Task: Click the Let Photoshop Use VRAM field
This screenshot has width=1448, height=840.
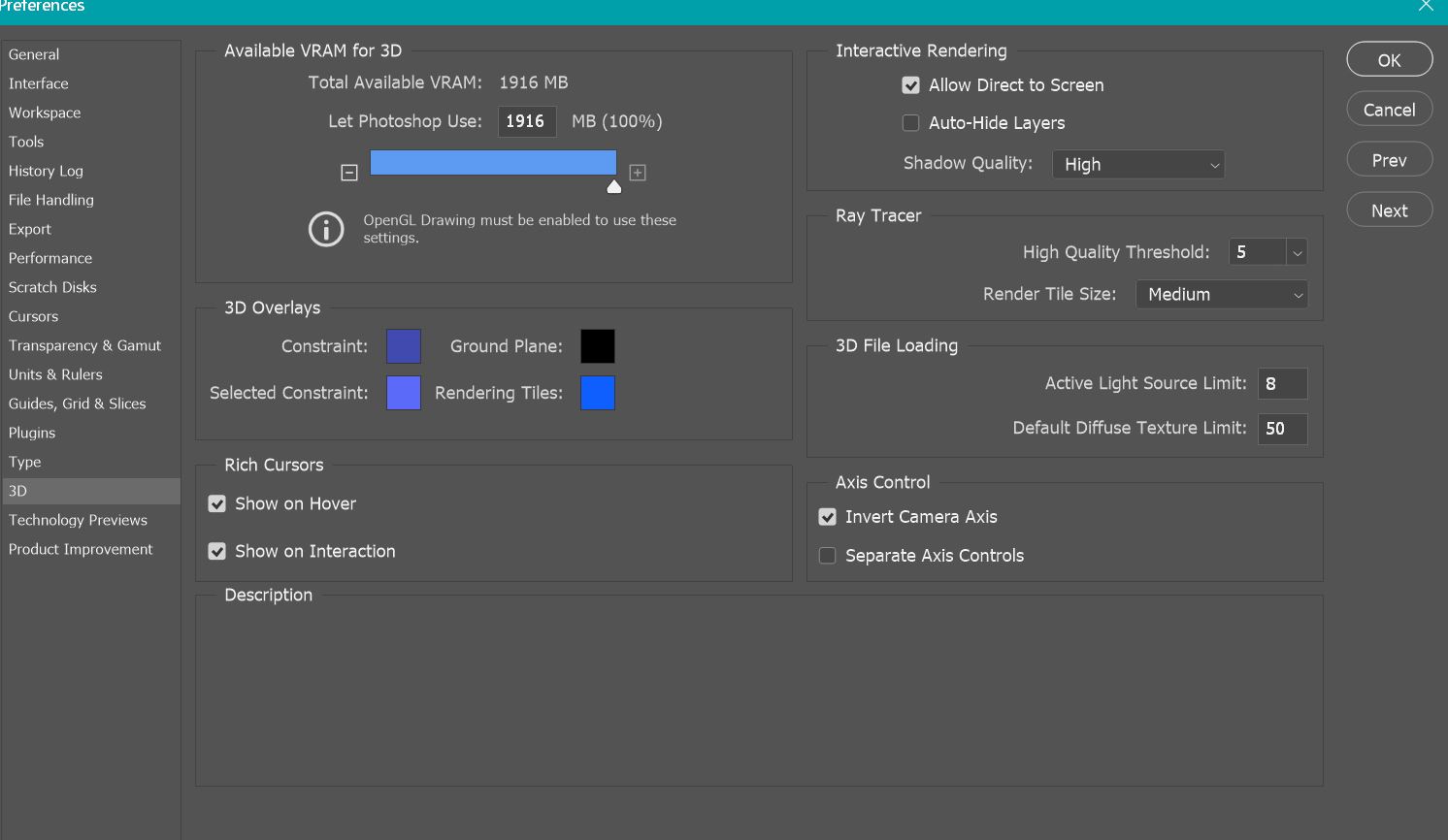Action: [x=527, y=121]
